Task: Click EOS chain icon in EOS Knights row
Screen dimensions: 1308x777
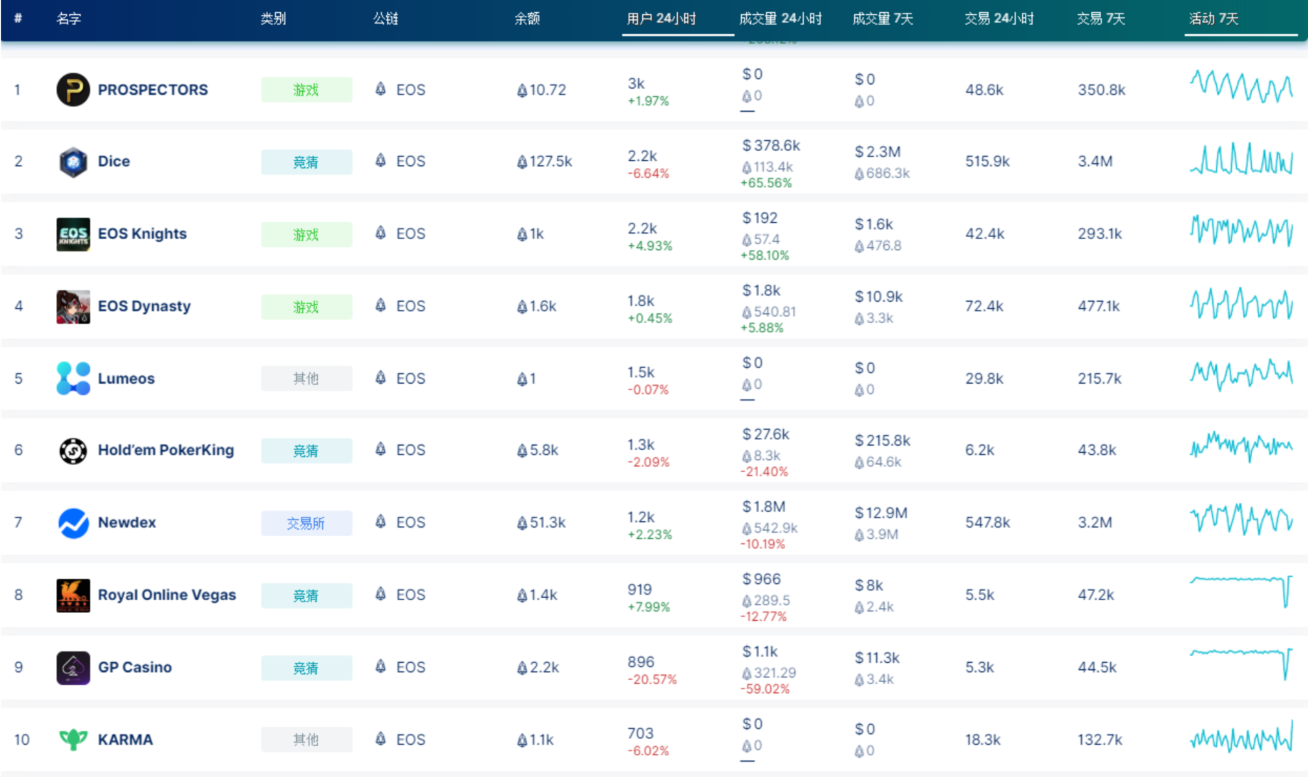Action: pyautogui.click(x=380, y=233)
